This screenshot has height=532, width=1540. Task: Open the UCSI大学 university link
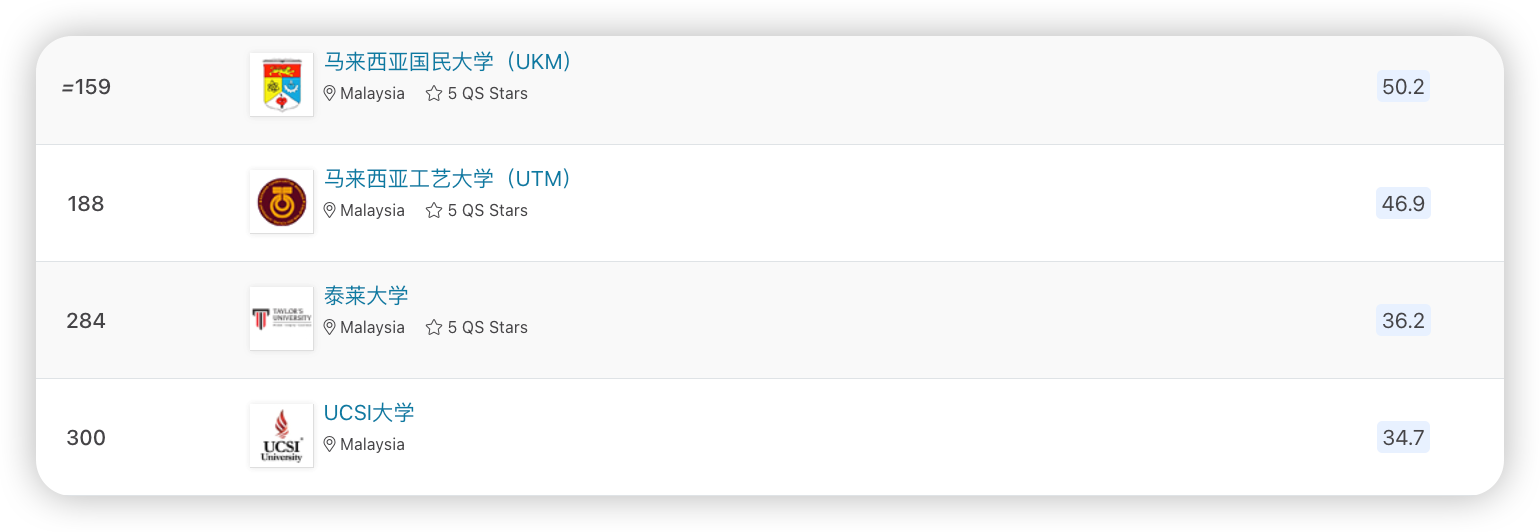[369, 413]
